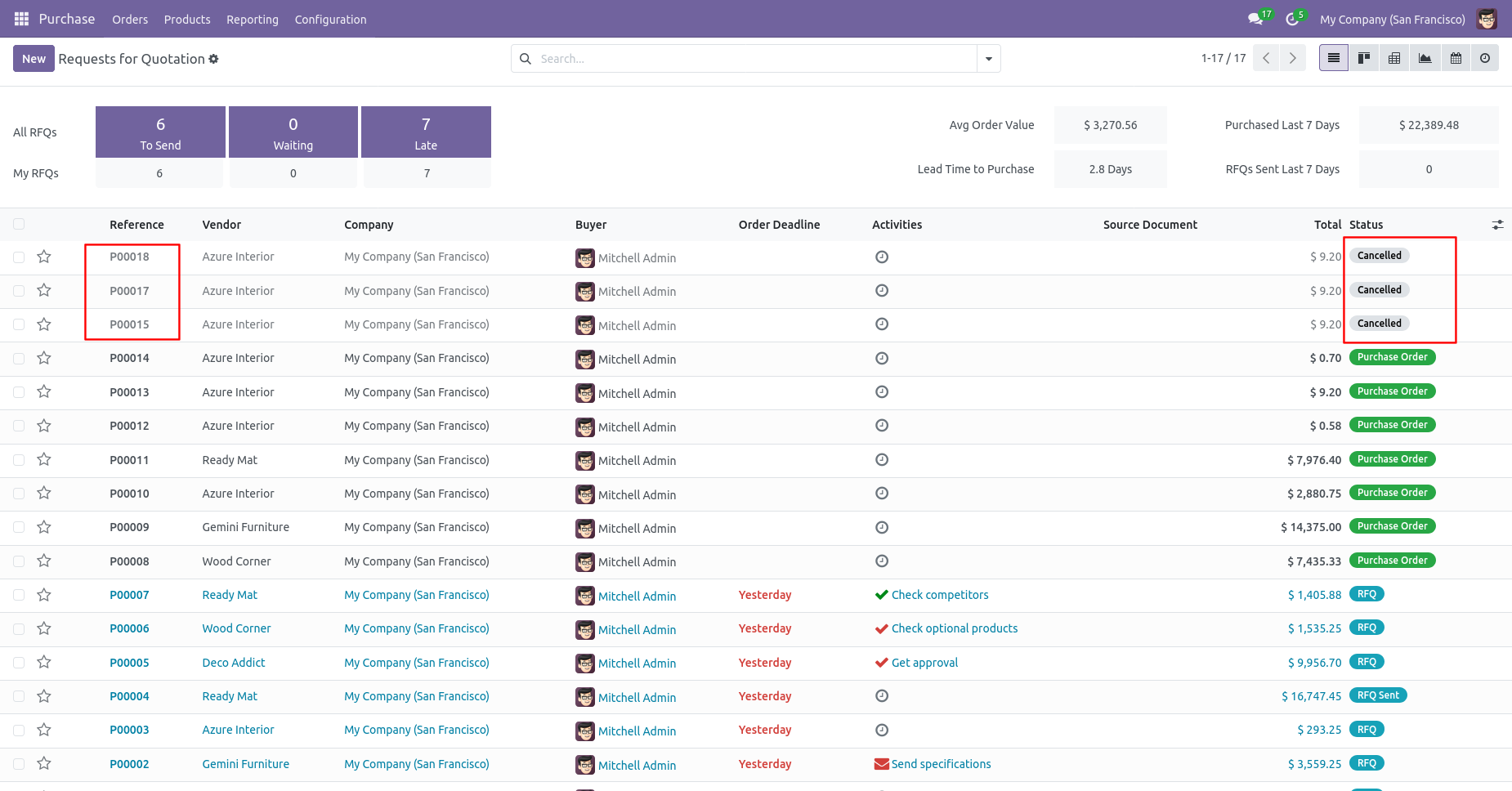Screen dimensions: 1512x791
Task: Click the envelope activity icon for P00002
Action: (x=882, y=764)
